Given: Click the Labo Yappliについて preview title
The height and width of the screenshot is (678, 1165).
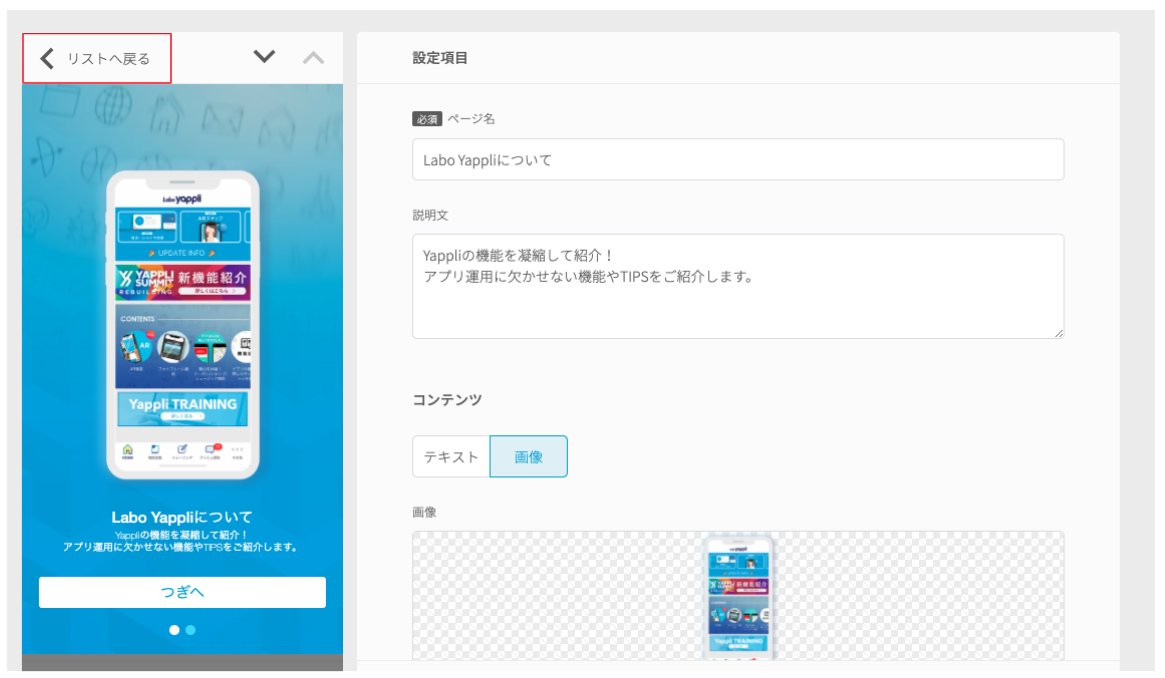Looking at the screenshot, I should [182, 517].
